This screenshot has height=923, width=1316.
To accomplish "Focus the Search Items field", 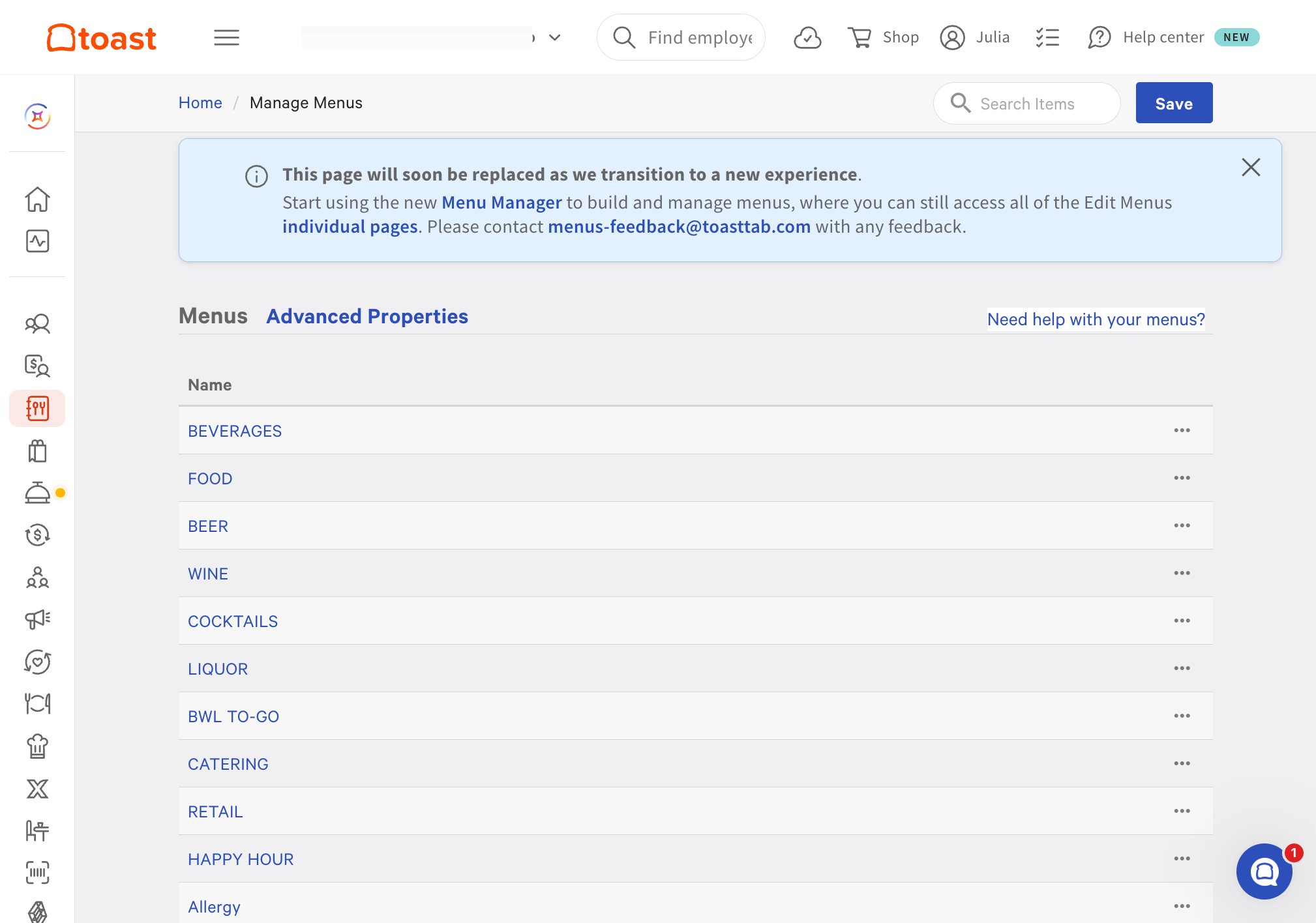I will (x=1027, y=104).
